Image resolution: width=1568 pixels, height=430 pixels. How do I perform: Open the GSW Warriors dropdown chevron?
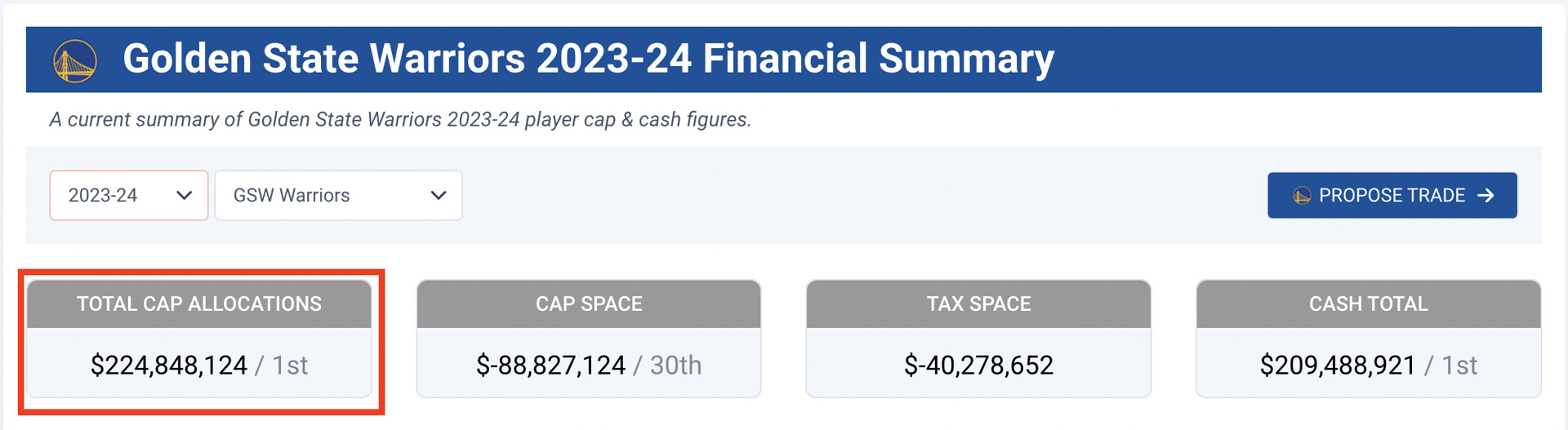click(x=439, y=196)
